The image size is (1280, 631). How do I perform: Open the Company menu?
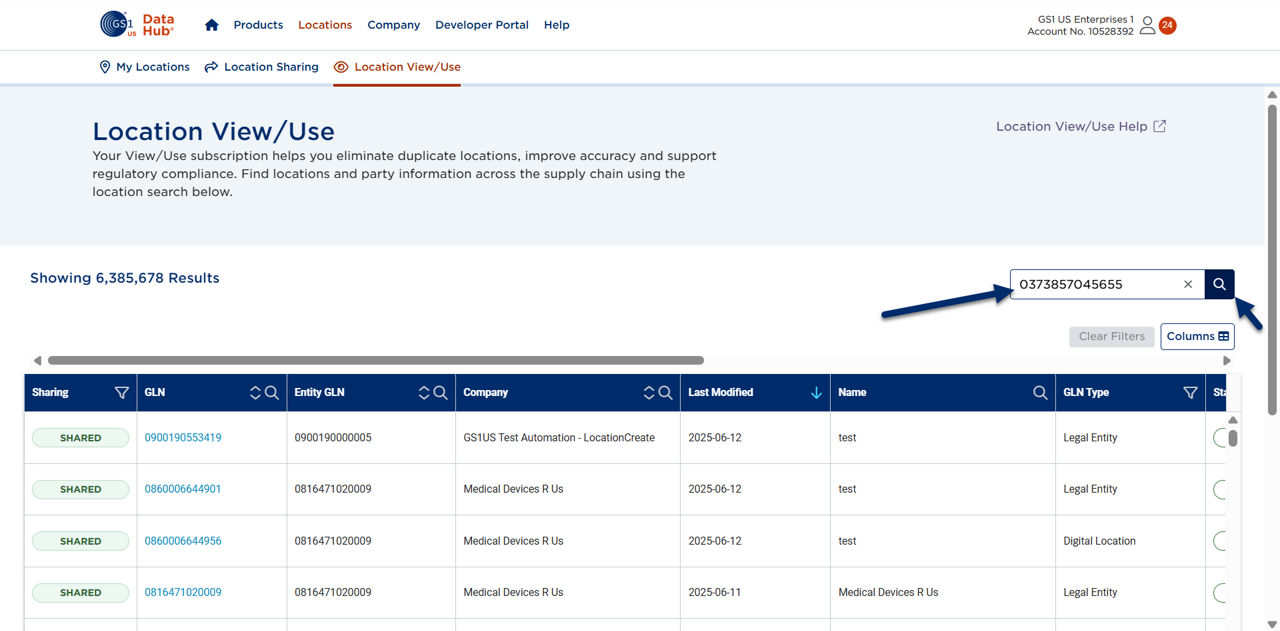[393, 25]
